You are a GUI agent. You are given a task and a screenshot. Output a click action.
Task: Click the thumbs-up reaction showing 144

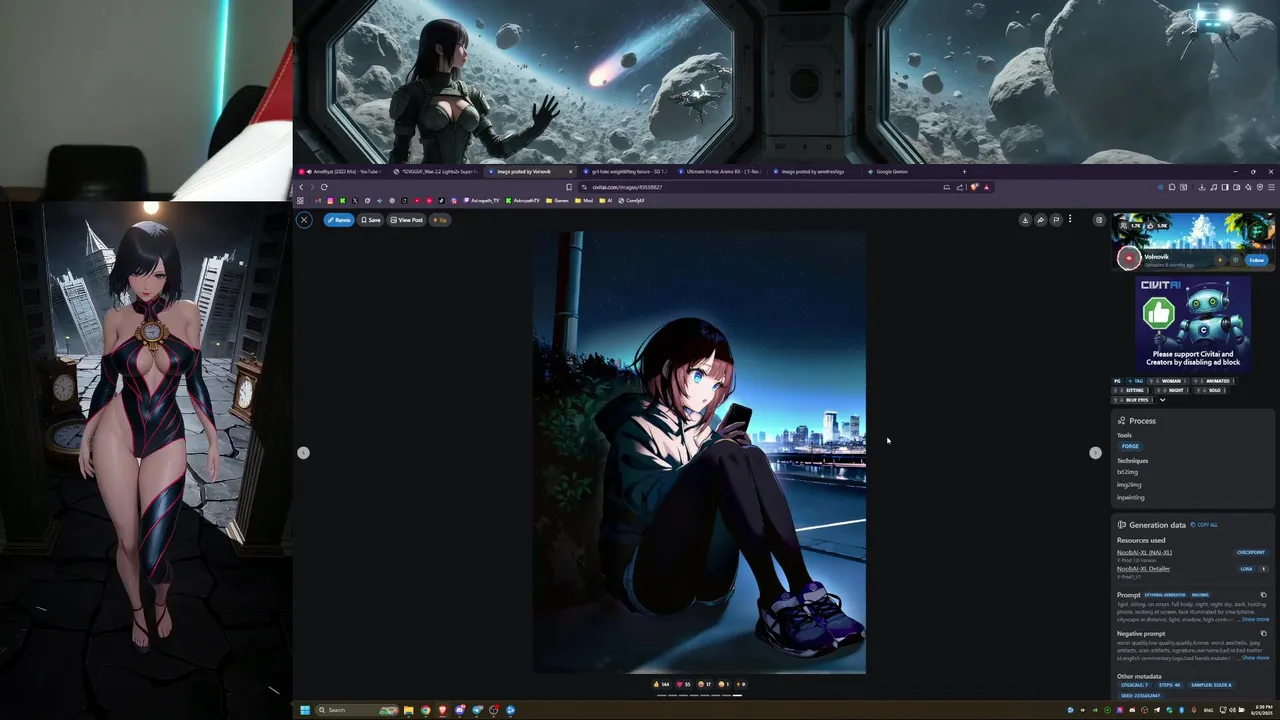pyautogui.click(x=661, y=685)
